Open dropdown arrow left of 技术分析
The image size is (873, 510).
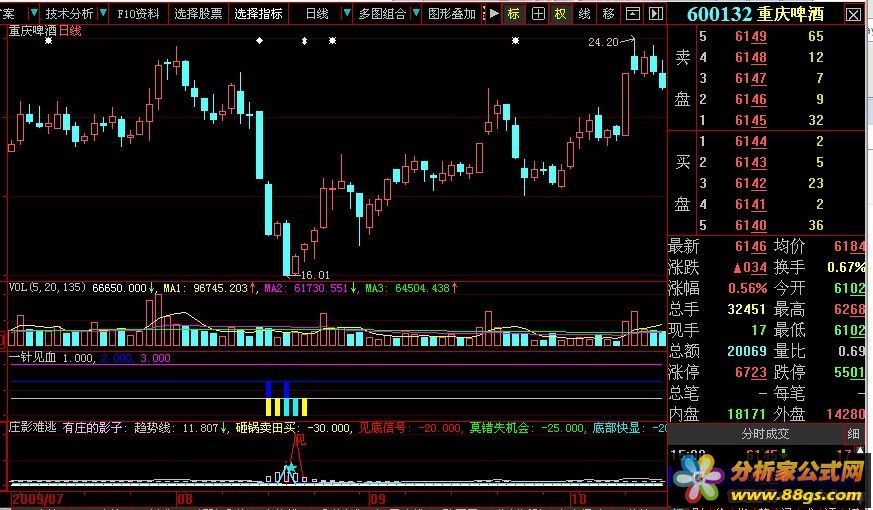[x=34, y=13]
